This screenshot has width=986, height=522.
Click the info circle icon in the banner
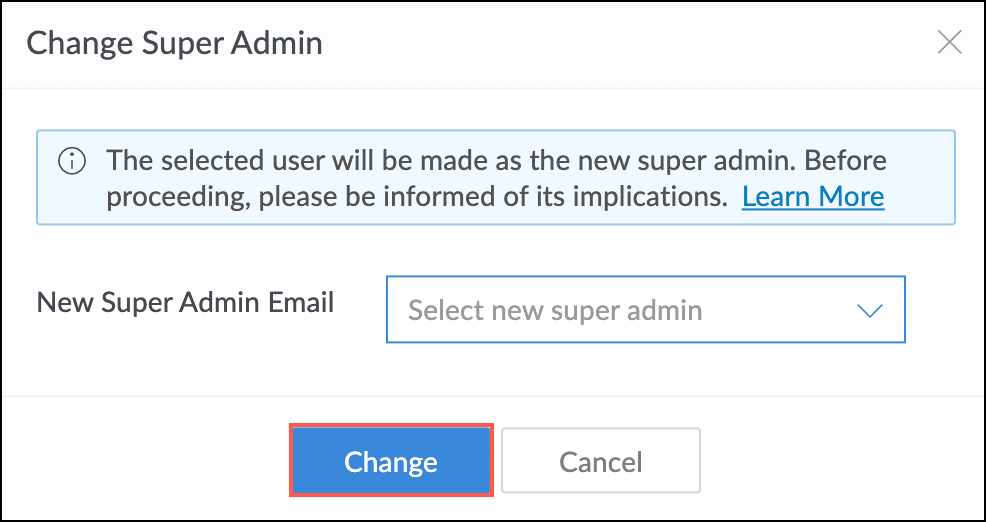[x=71, y=160]
